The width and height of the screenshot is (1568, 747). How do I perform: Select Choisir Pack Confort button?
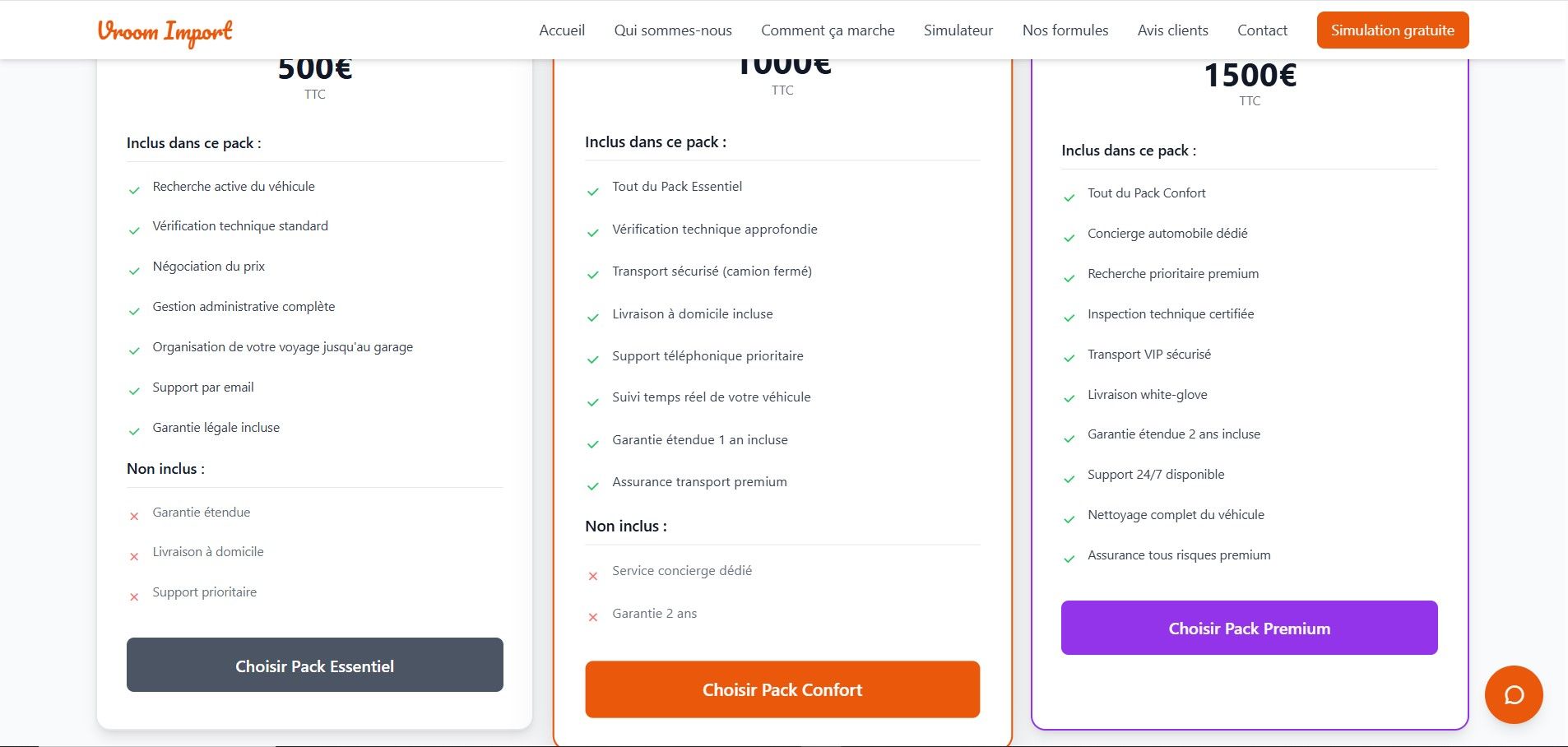pos(782,689)
